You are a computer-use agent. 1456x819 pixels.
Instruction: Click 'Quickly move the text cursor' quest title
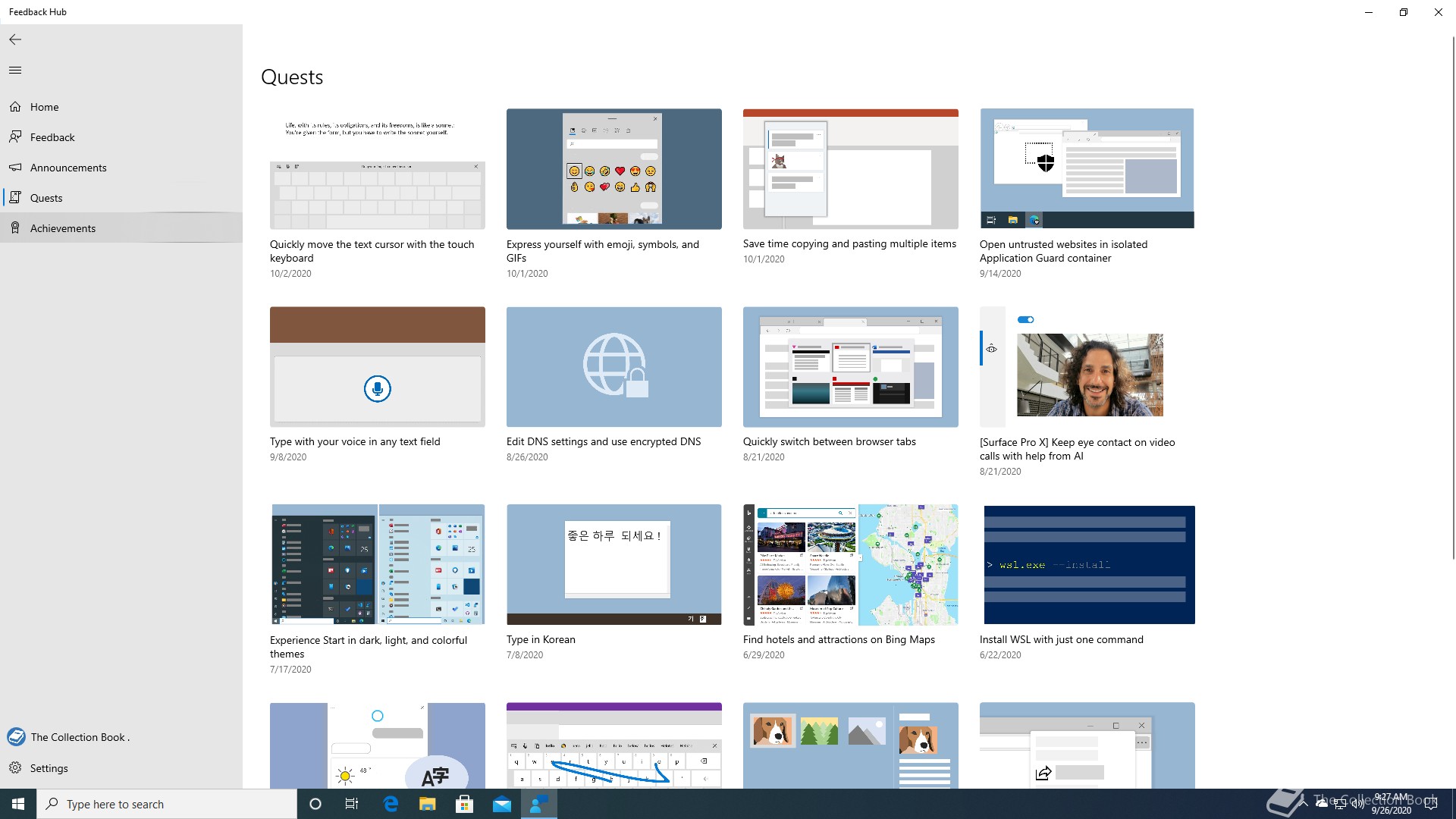click(372, 251)
